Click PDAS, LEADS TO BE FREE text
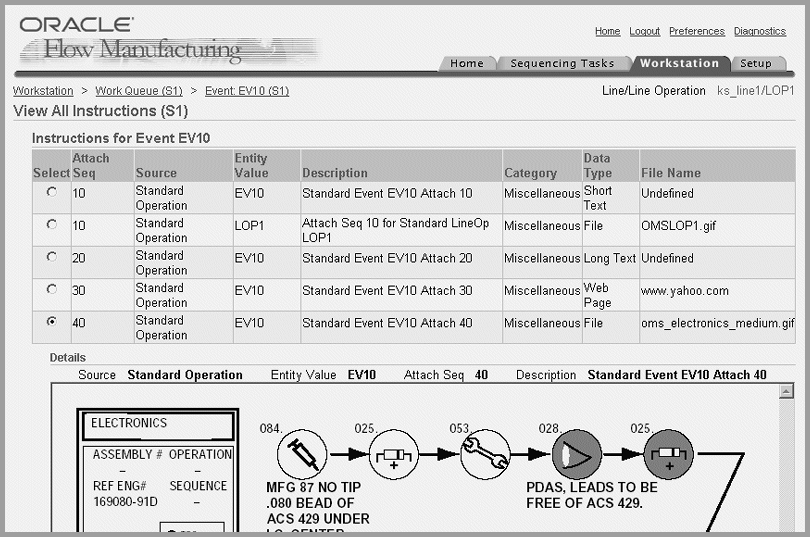 [x=592, y=495]
